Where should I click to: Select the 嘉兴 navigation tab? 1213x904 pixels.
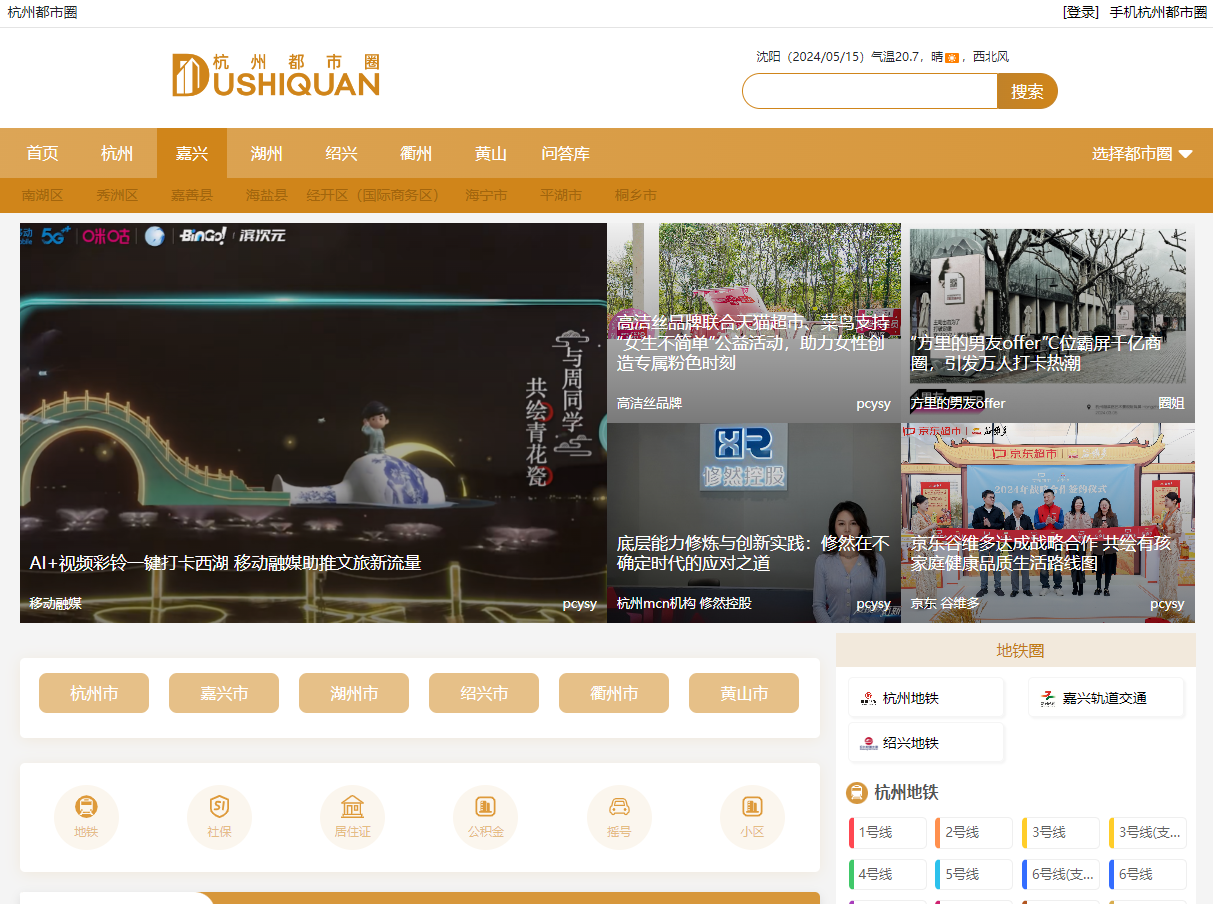(x=192, y=154)
